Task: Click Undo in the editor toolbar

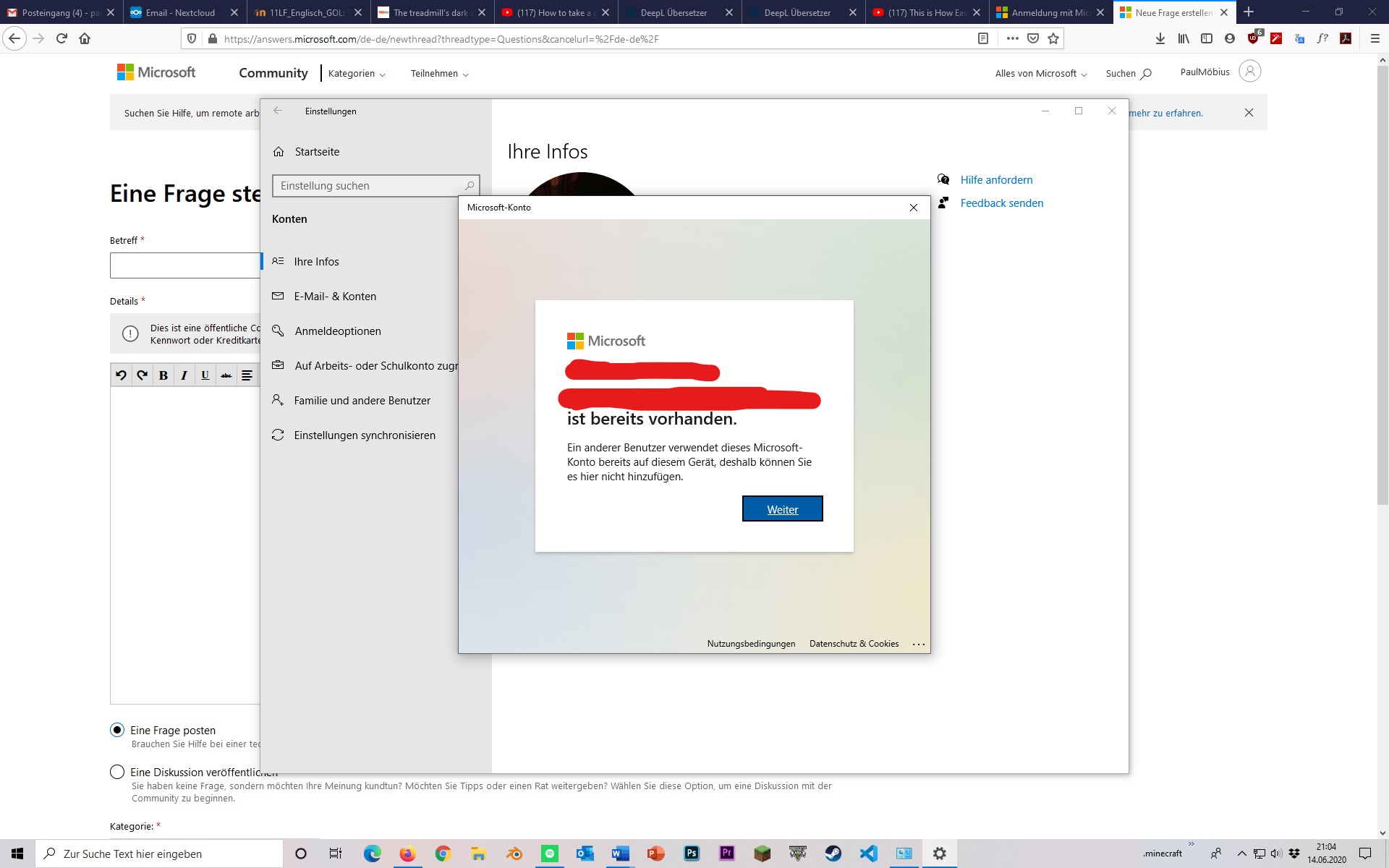Action: pyautogui.click(x=121, y=375)
